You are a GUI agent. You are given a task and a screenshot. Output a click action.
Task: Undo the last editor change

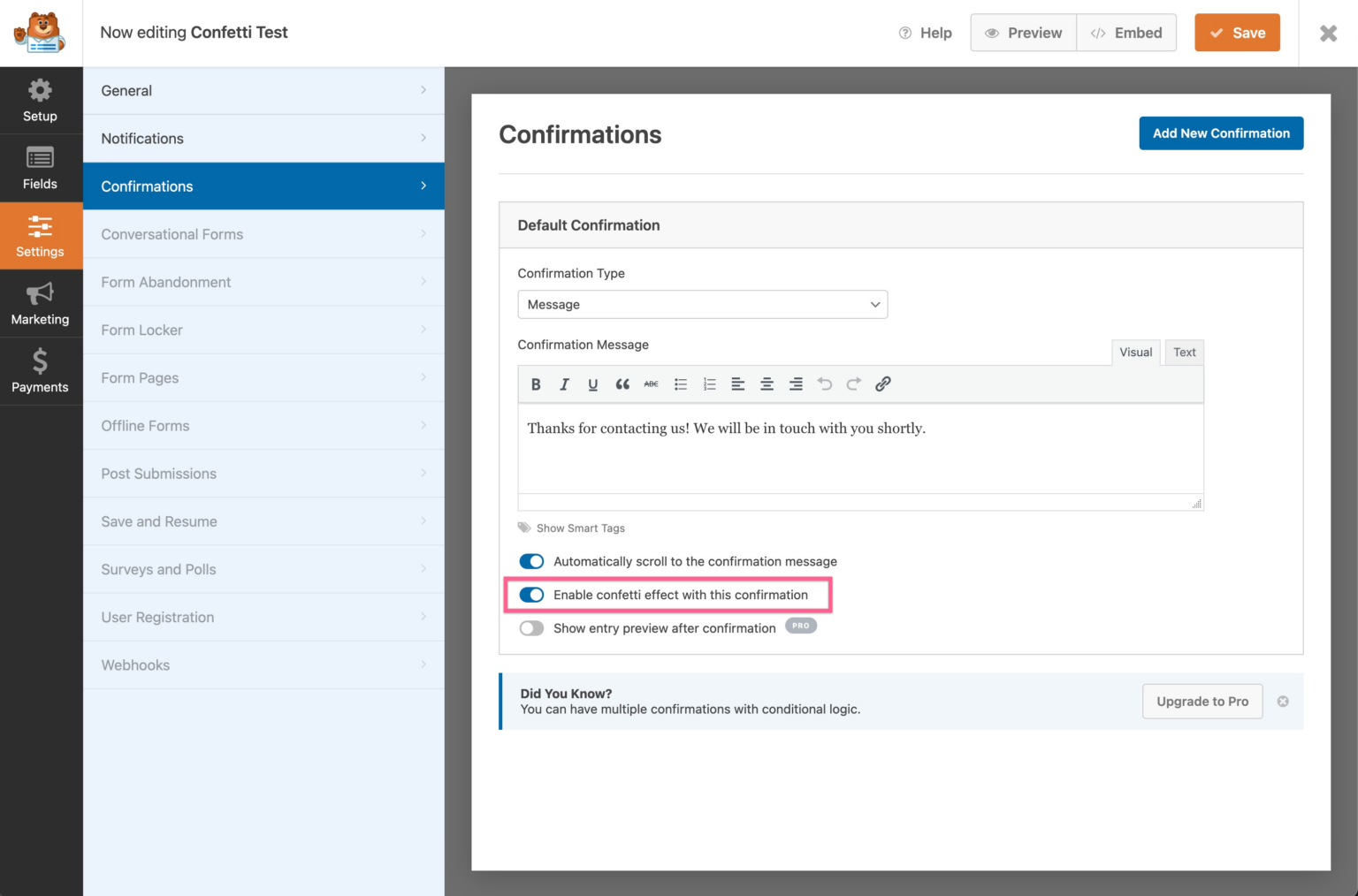tap(824, 383)
